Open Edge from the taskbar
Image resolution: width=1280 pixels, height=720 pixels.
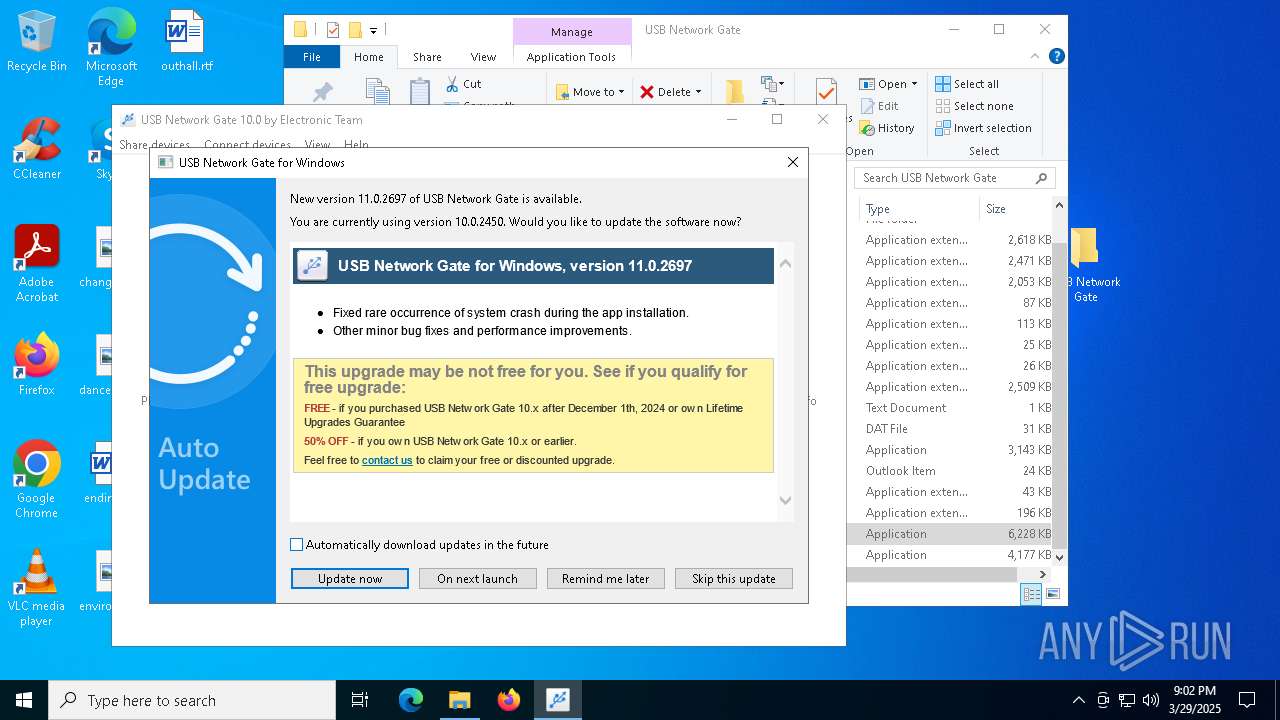point(411,700)
